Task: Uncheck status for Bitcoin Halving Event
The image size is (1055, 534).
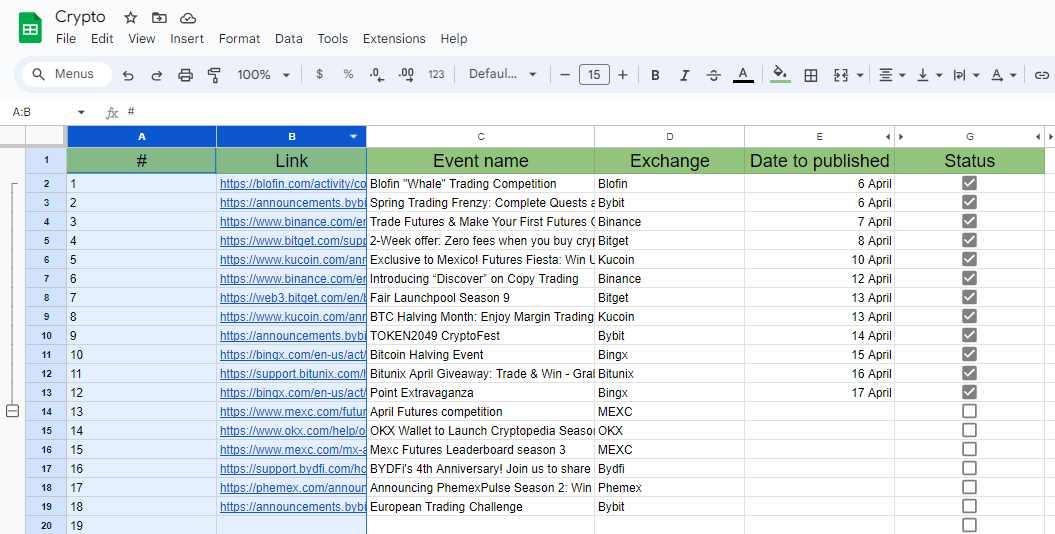Action: point(969,354)
